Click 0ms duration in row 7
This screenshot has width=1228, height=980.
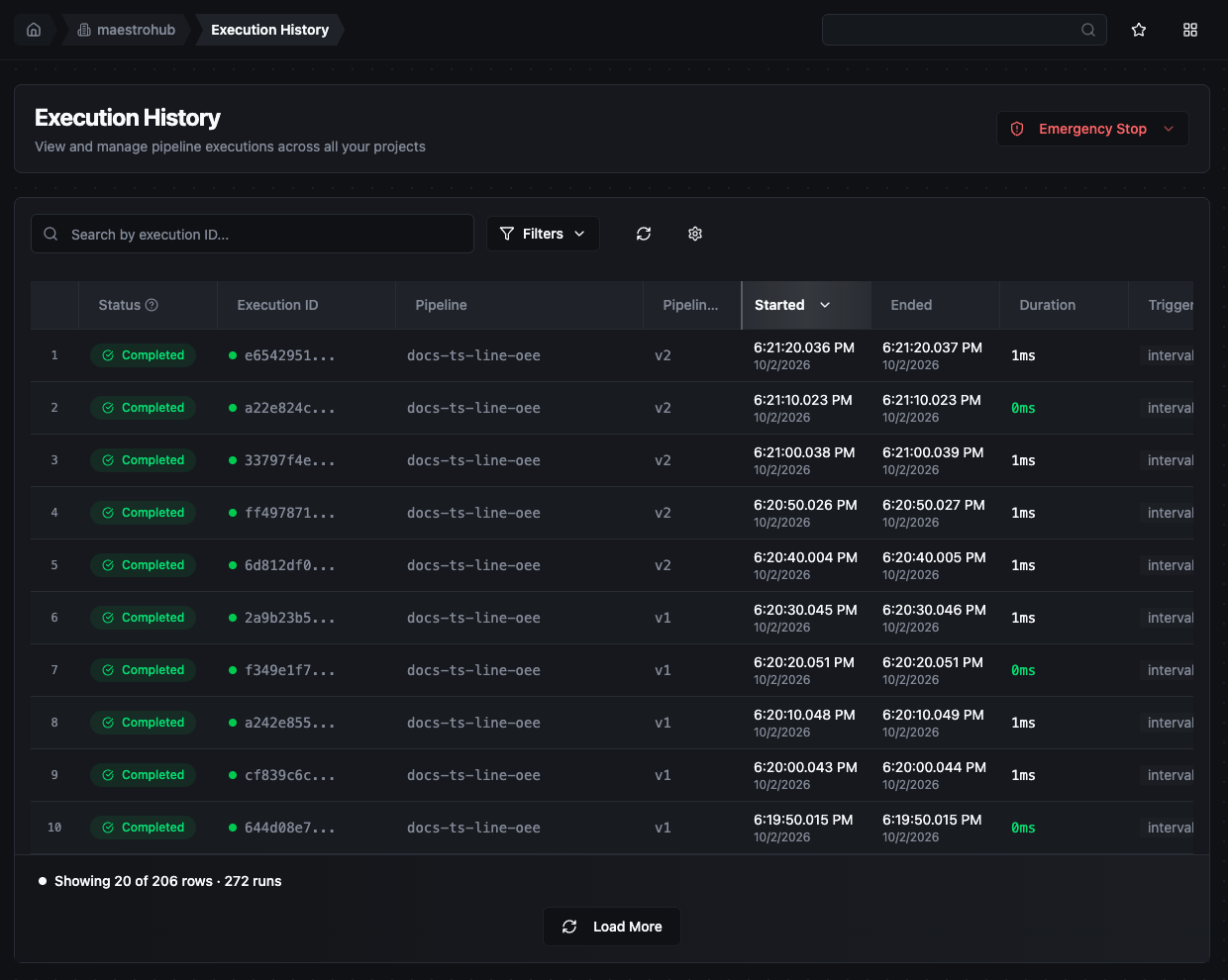coord(1023,670)
